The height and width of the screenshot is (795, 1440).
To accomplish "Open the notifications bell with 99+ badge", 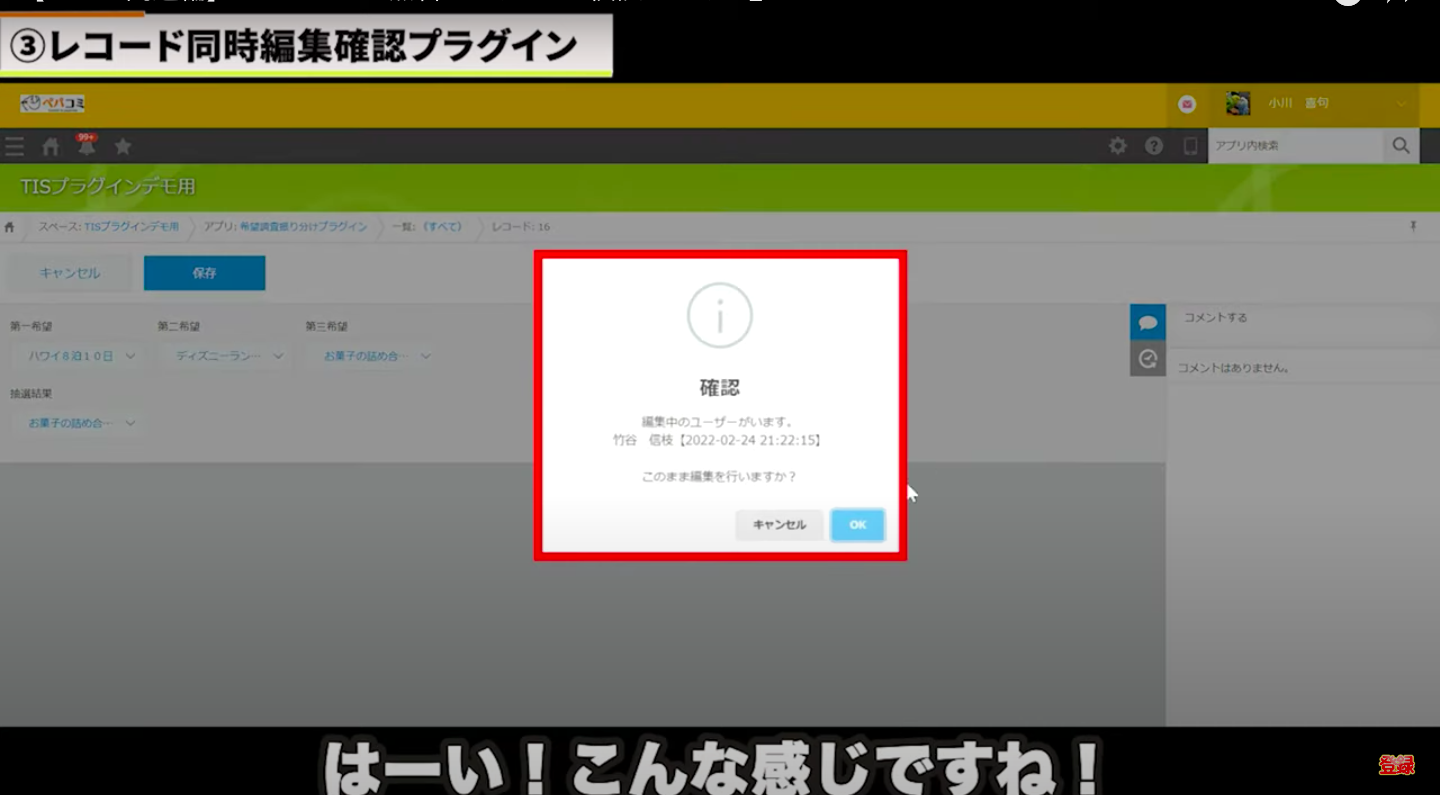I will tap(86, 146).
